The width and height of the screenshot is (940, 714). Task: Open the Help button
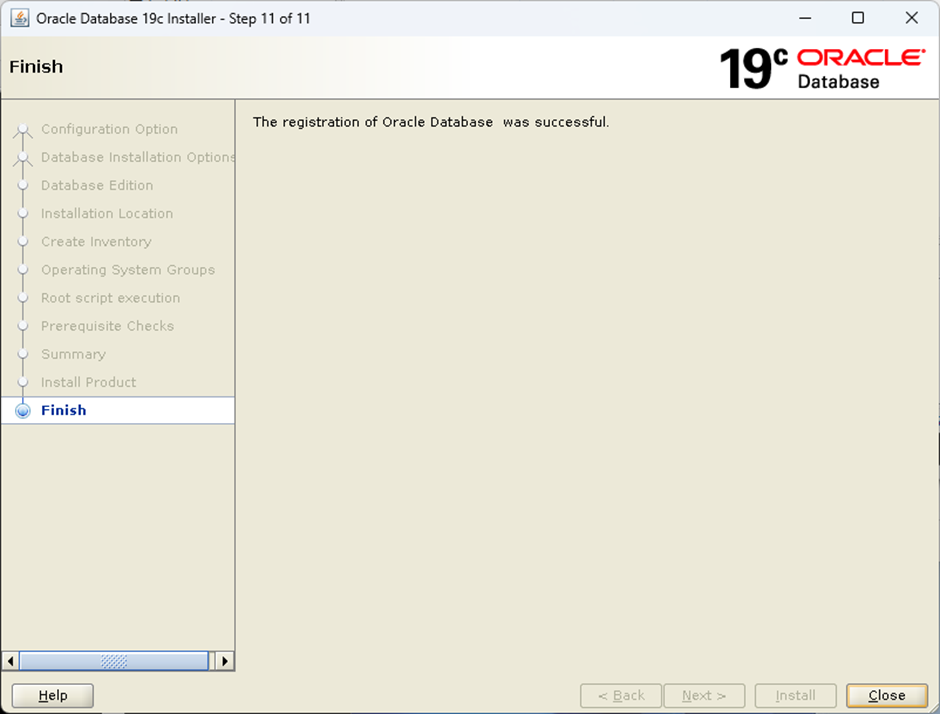[53, 695]
